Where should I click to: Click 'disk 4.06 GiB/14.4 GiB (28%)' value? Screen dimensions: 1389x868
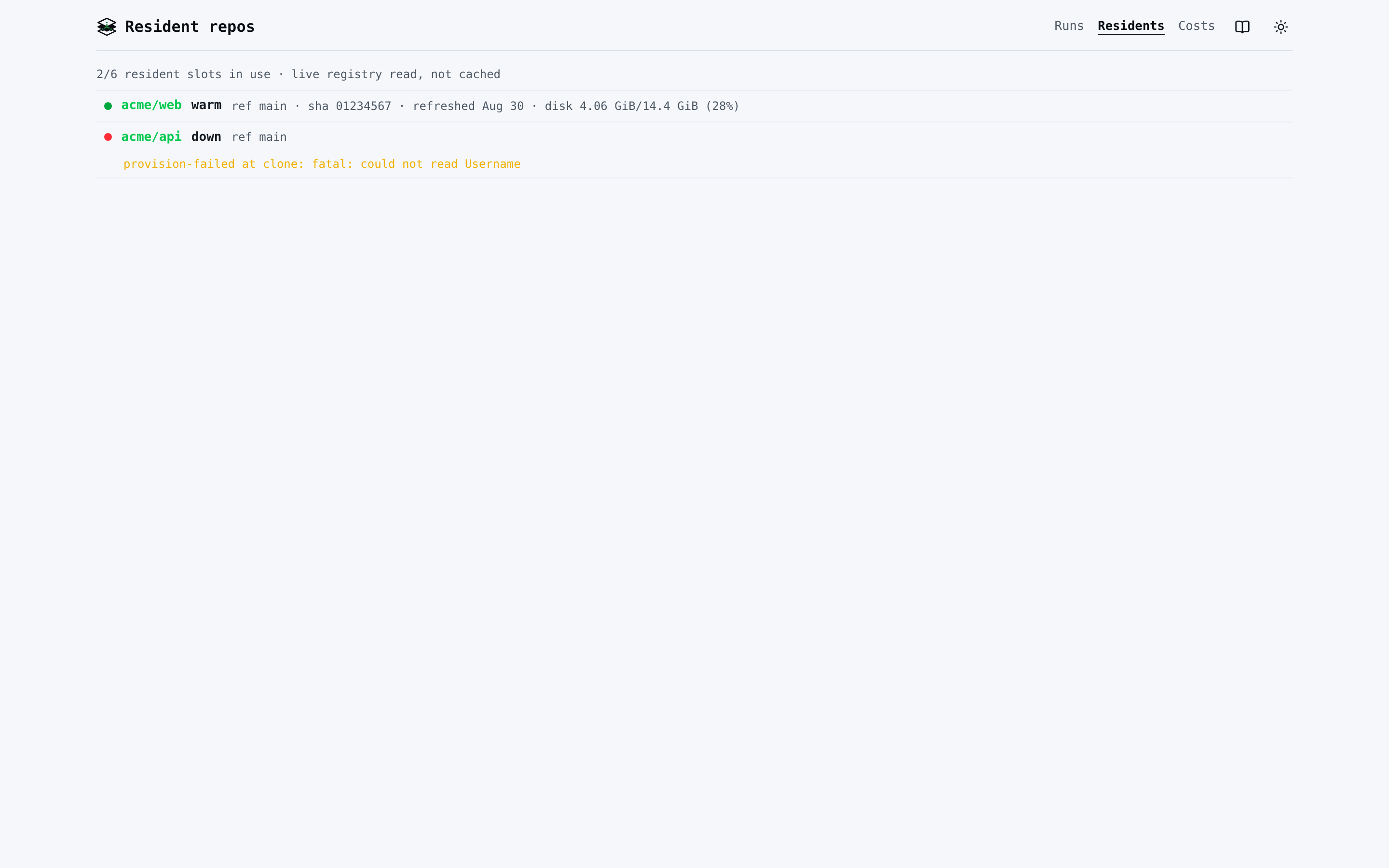tap(642, 106)
